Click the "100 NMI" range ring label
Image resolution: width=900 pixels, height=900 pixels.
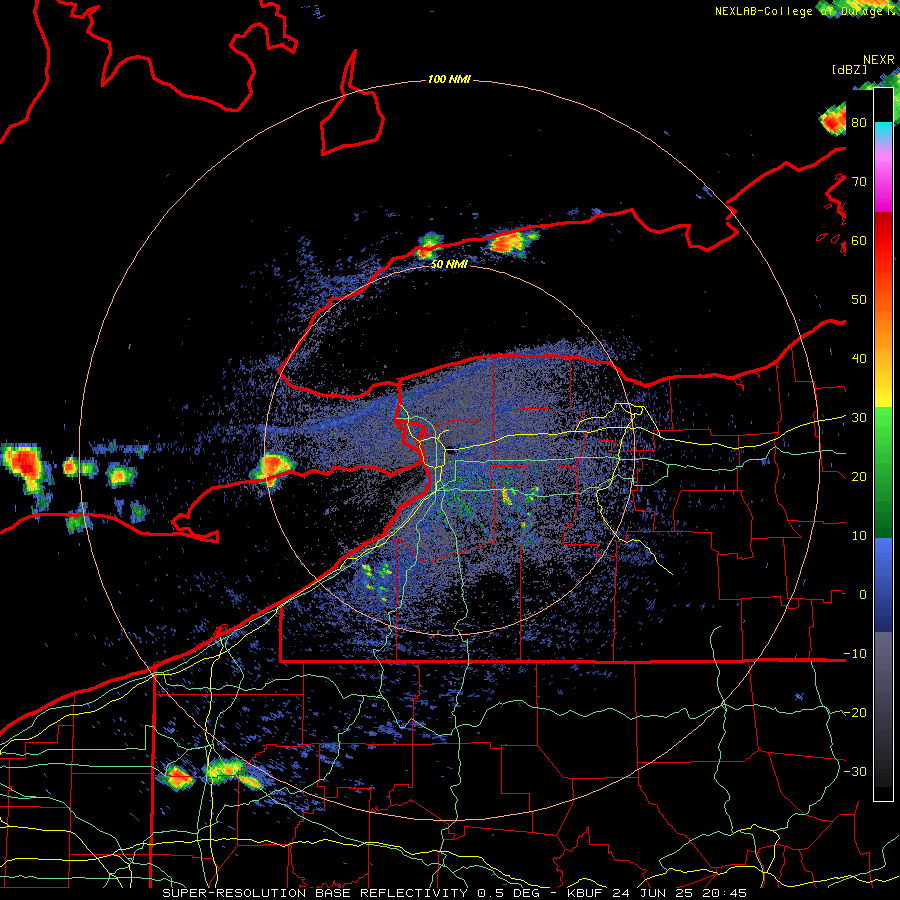pyautogui.click(x=449, y=79)
